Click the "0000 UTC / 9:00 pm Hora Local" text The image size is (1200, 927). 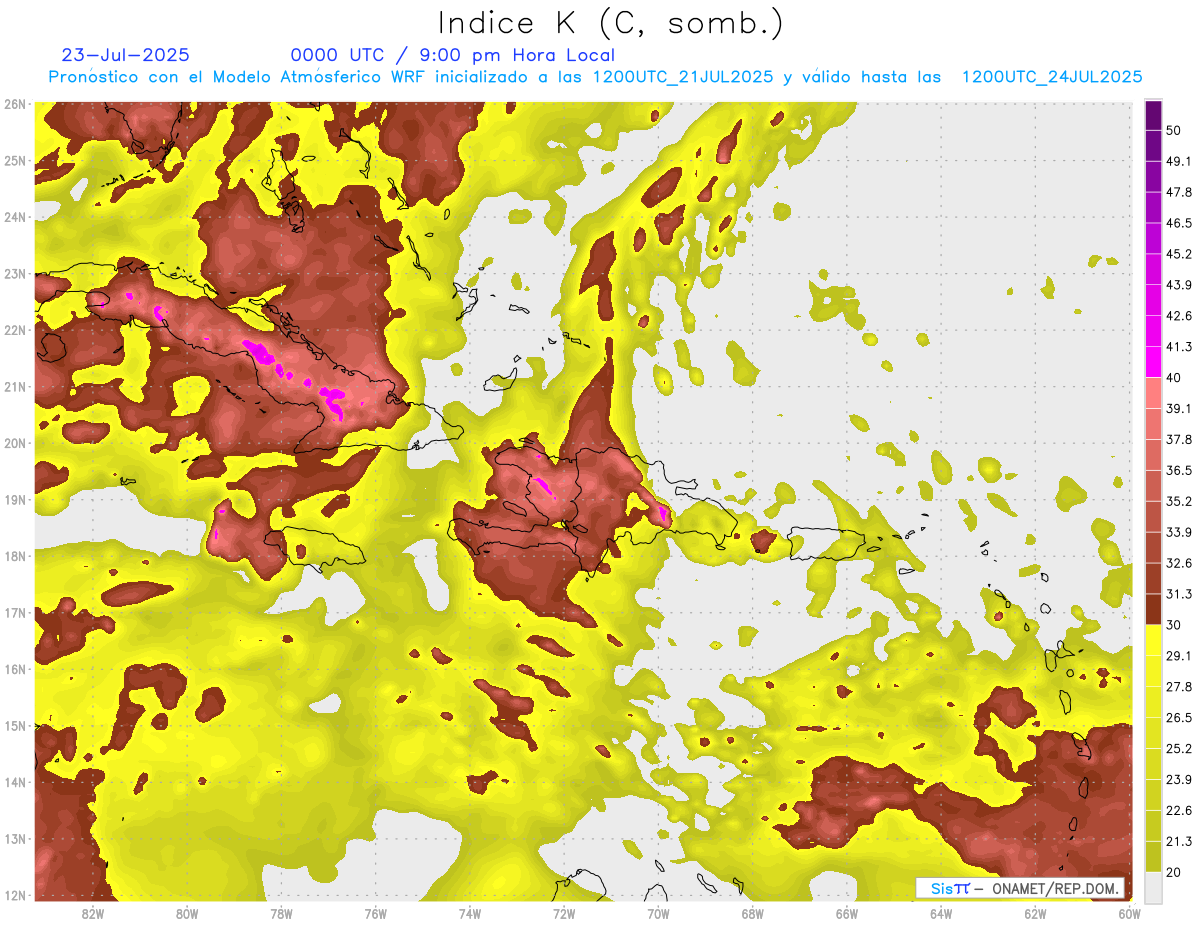click(452, 55)
